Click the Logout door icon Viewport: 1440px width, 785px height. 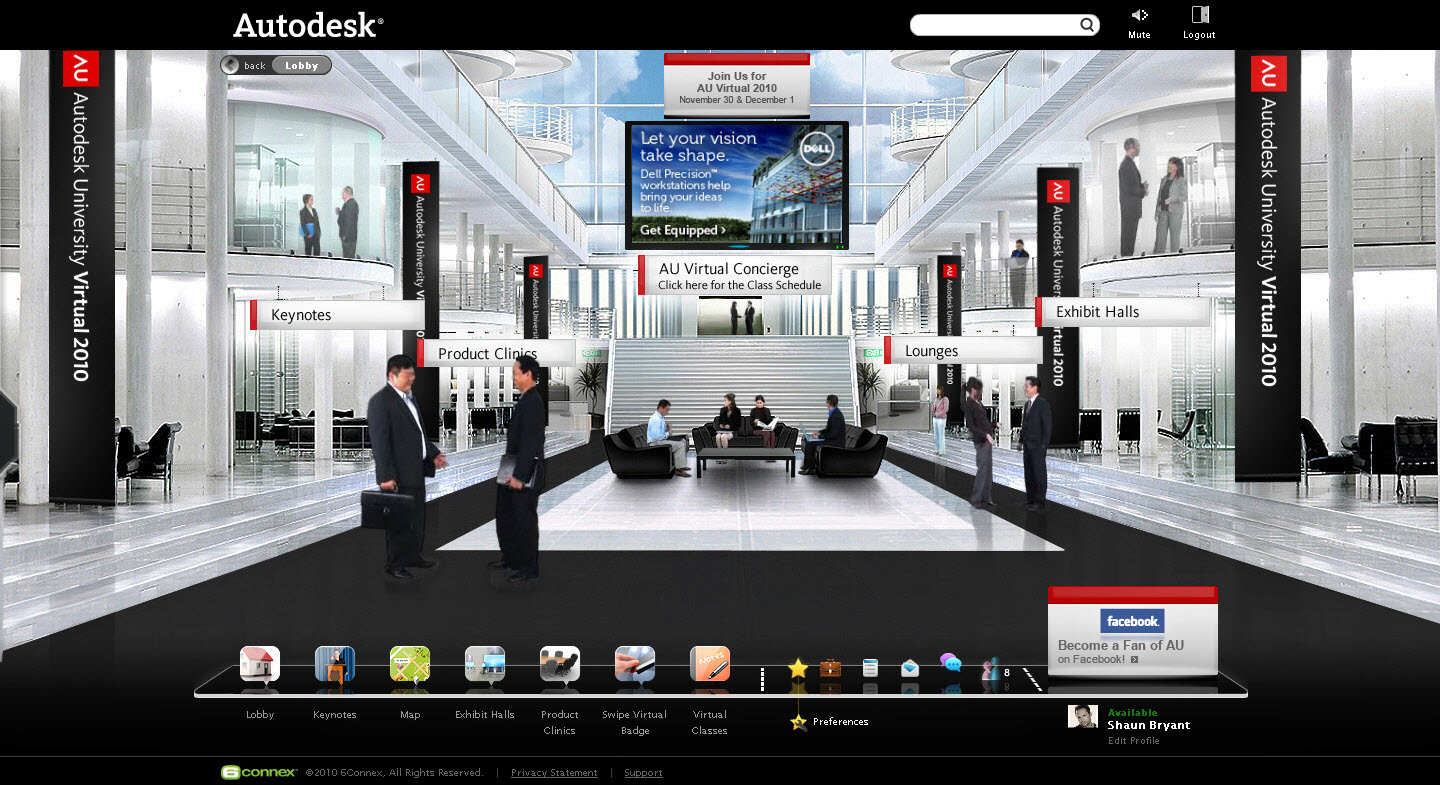coord(1200,15)
